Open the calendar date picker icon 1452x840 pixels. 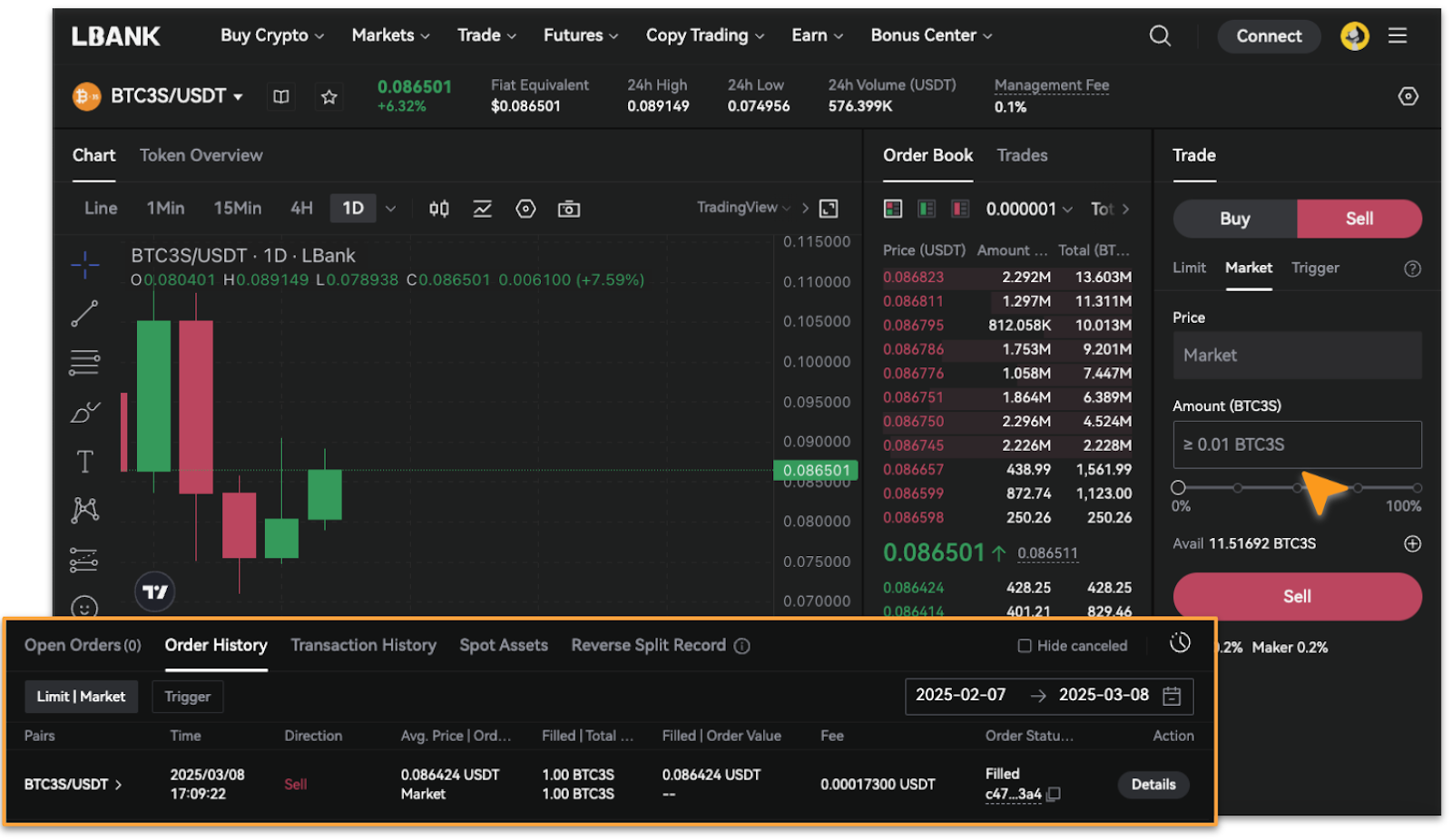click(x=1172, y=696)
